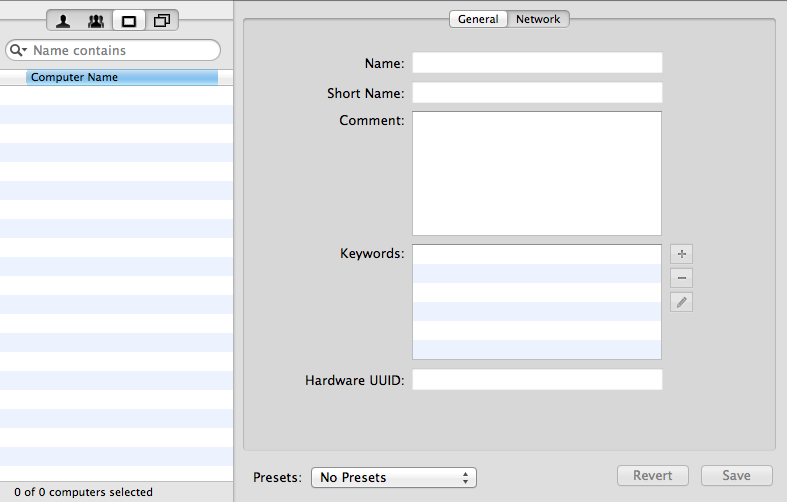Screen dimensions: 787x502
Task: Sort by the Computer Name column header
Action: (122, 77)
